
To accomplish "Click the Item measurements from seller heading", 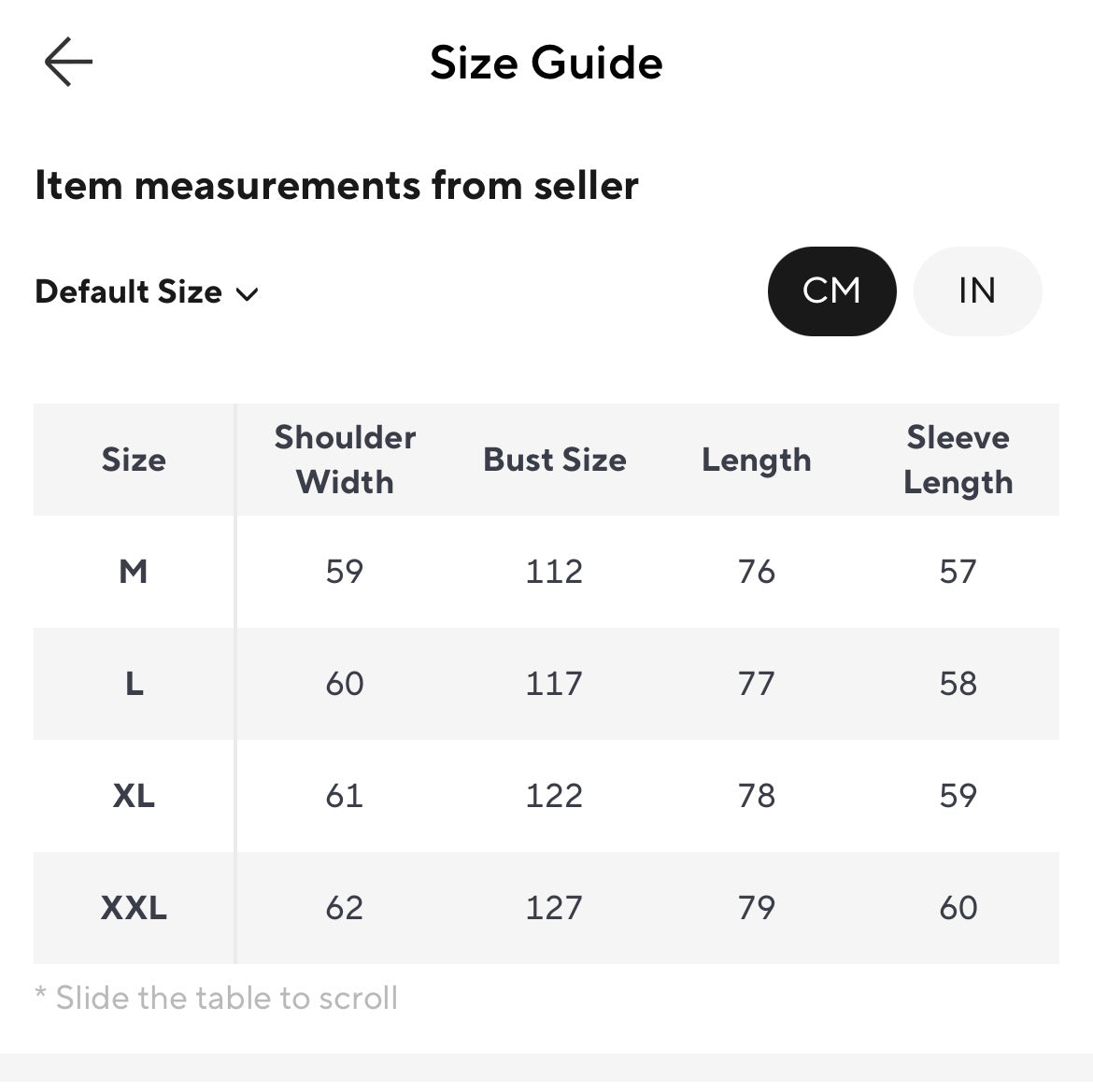I will click(x=336, y=185).
